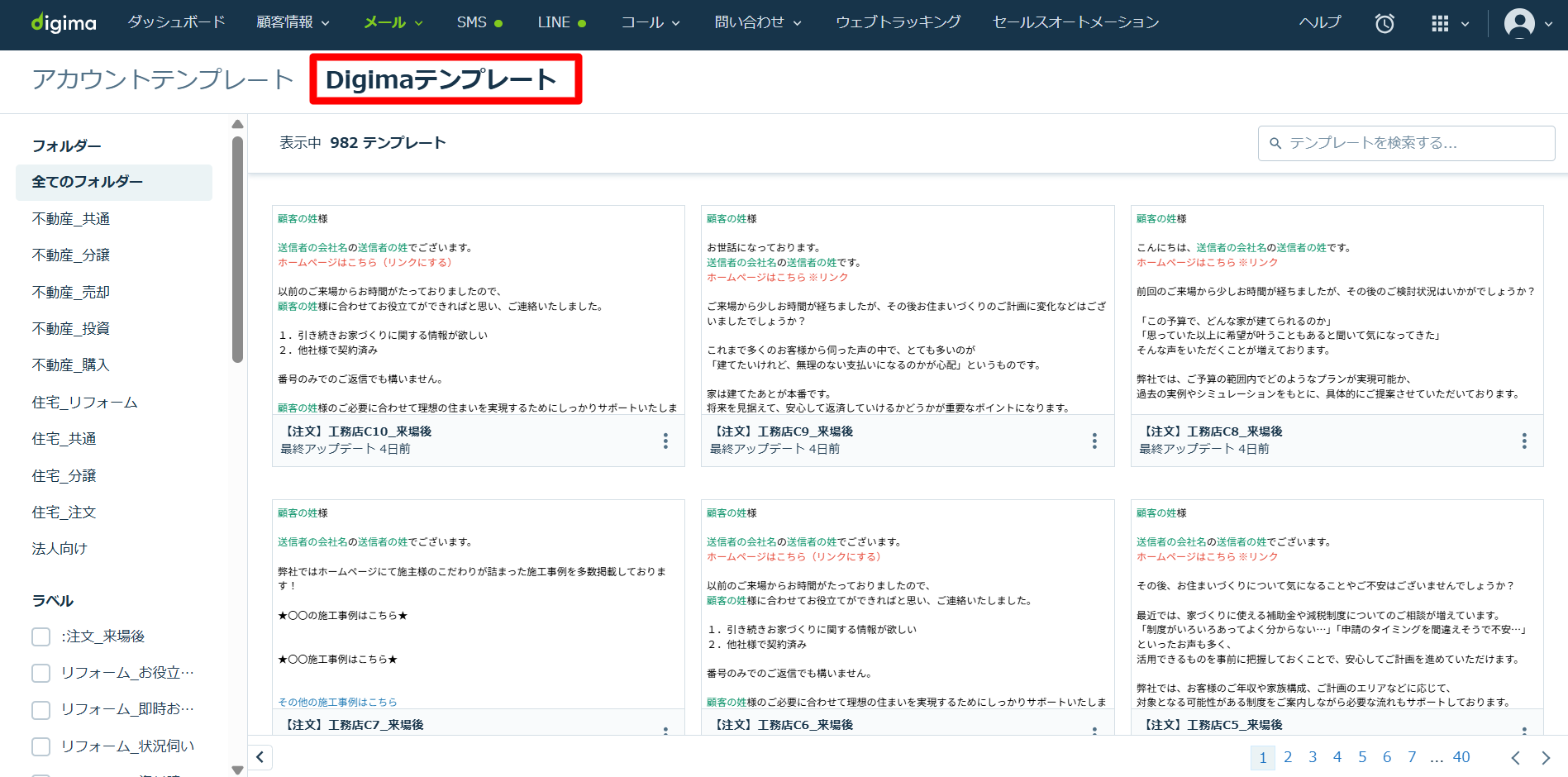Open the 工務店C8_来場後 template preview
This screenshot has height=777, width=1568.
pos(1337,310)
